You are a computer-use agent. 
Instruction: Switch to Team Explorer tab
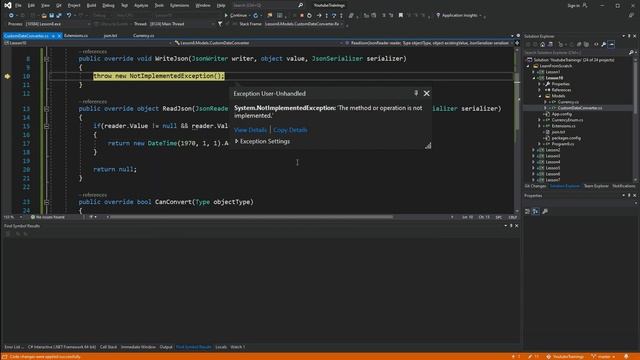point(596,186)
